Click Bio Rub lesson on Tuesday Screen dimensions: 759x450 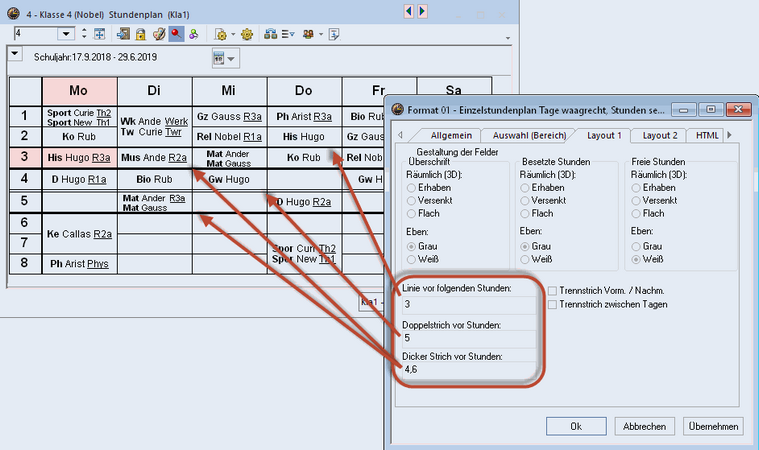pyautogui.click(x=154, y=180)
